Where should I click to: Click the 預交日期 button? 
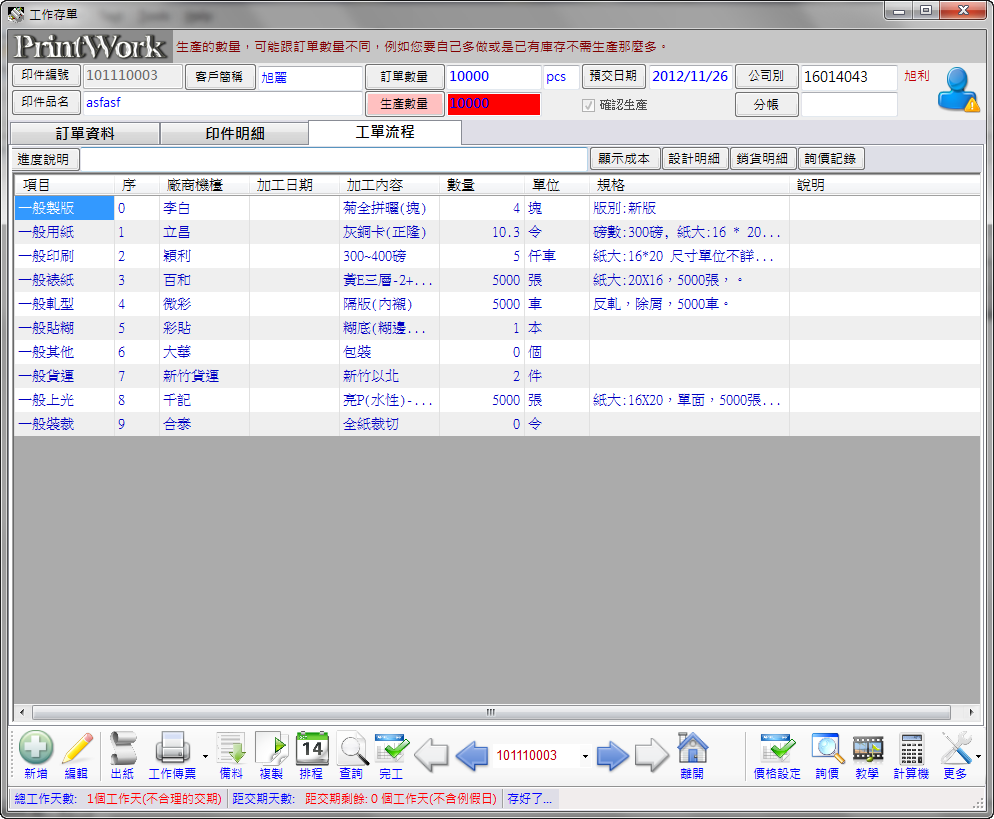[614, 76]
